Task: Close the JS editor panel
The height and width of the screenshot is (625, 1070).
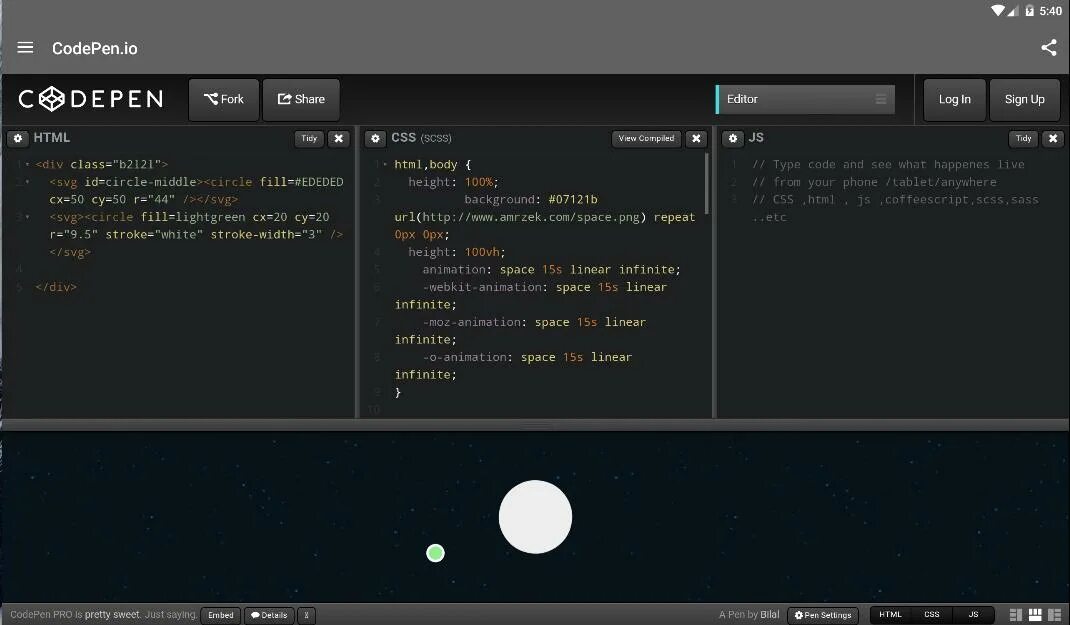Action: click(x=1053, y=139)
